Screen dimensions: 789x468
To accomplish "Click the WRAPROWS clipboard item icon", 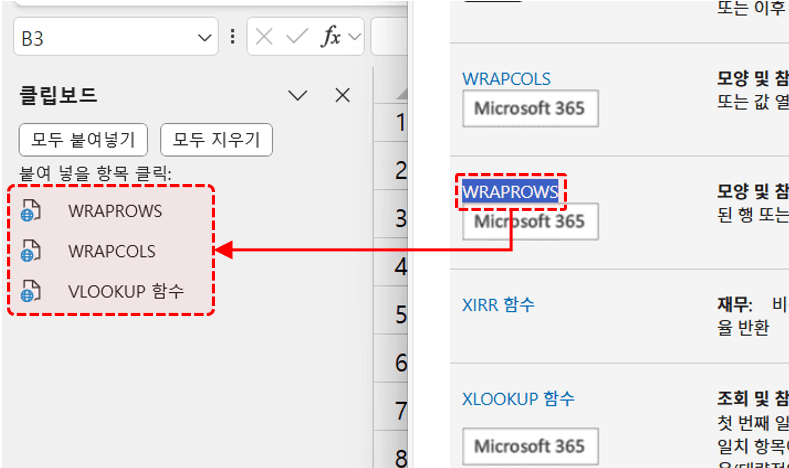I will pyautogui.click(x=32, y=211).
